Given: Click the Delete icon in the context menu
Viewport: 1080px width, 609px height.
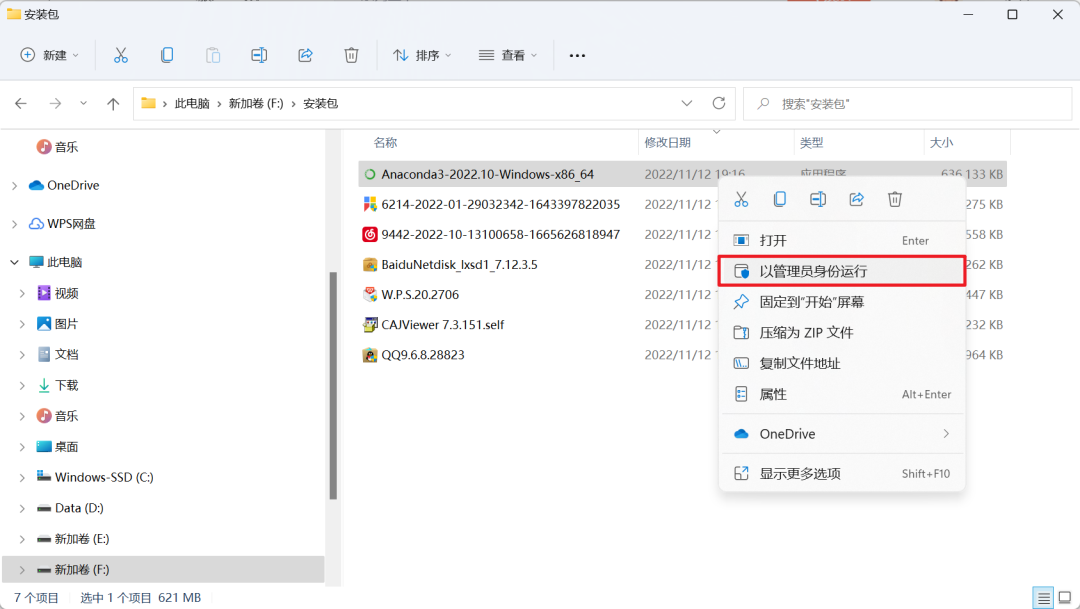Looking at the screenshot, I should pyautogui.click(x=895, y=199).
